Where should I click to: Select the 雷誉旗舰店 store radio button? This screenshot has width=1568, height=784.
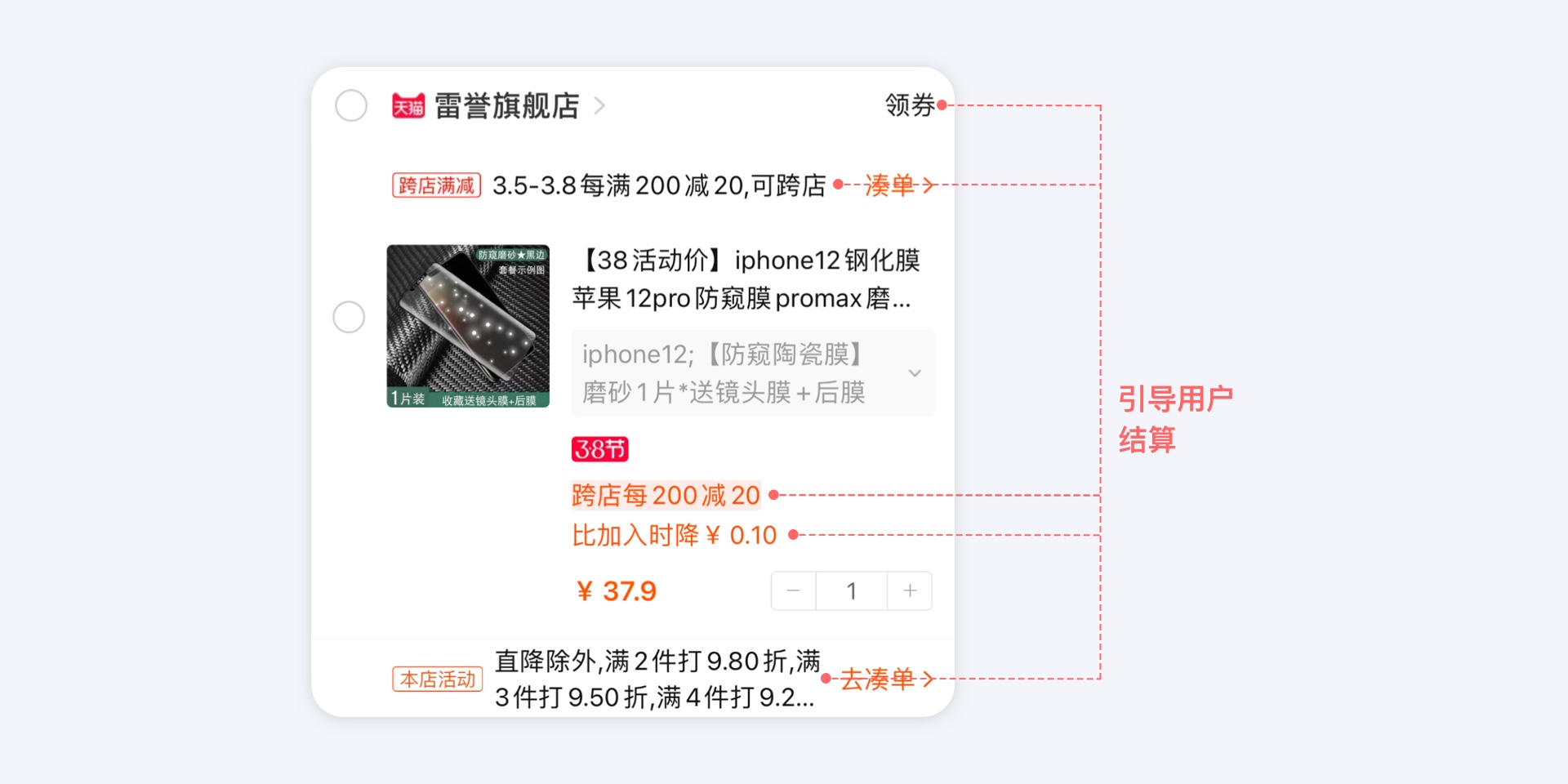[x=351, y=105]
